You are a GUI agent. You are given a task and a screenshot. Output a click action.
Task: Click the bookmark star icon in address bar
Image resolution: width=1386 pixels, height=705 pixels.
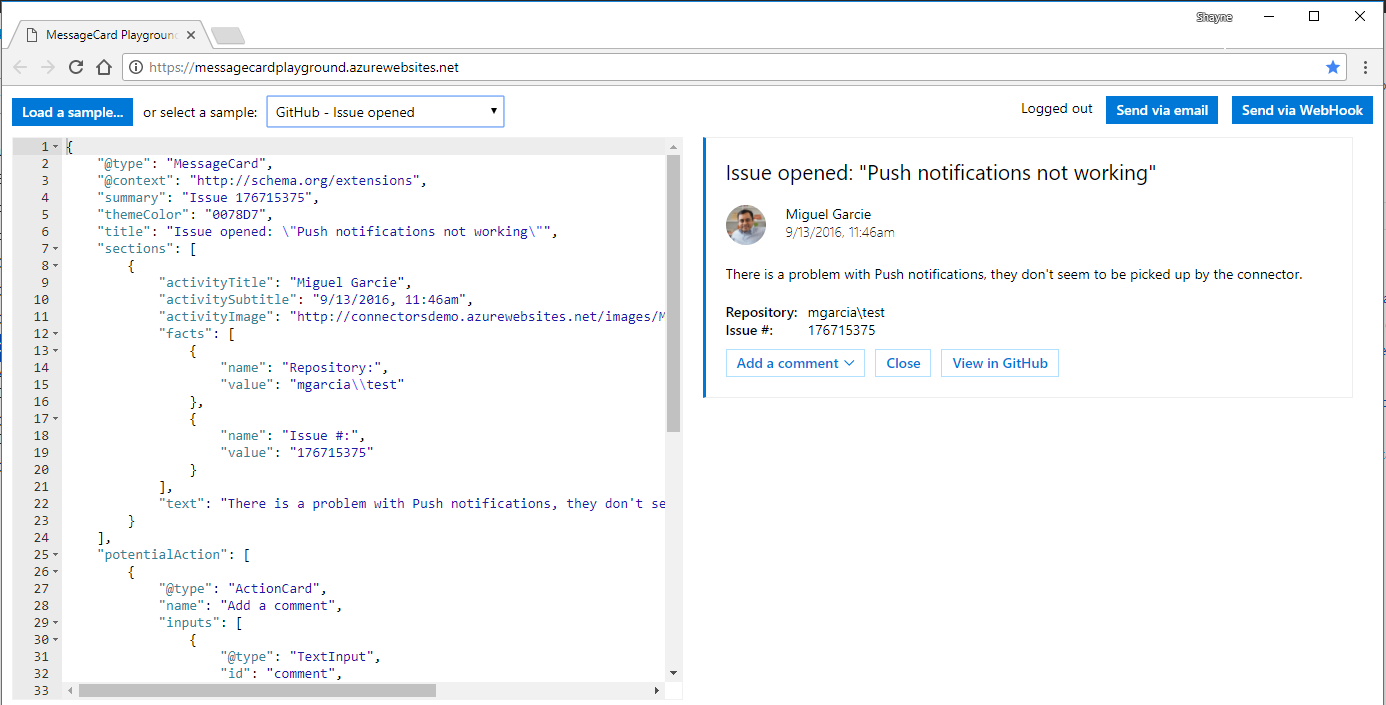[x=1332, y=67]
